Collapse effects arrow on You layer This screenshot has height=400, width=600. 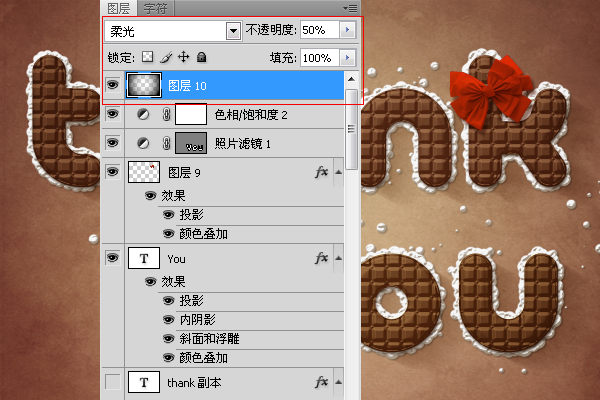[x=339, y=258]
